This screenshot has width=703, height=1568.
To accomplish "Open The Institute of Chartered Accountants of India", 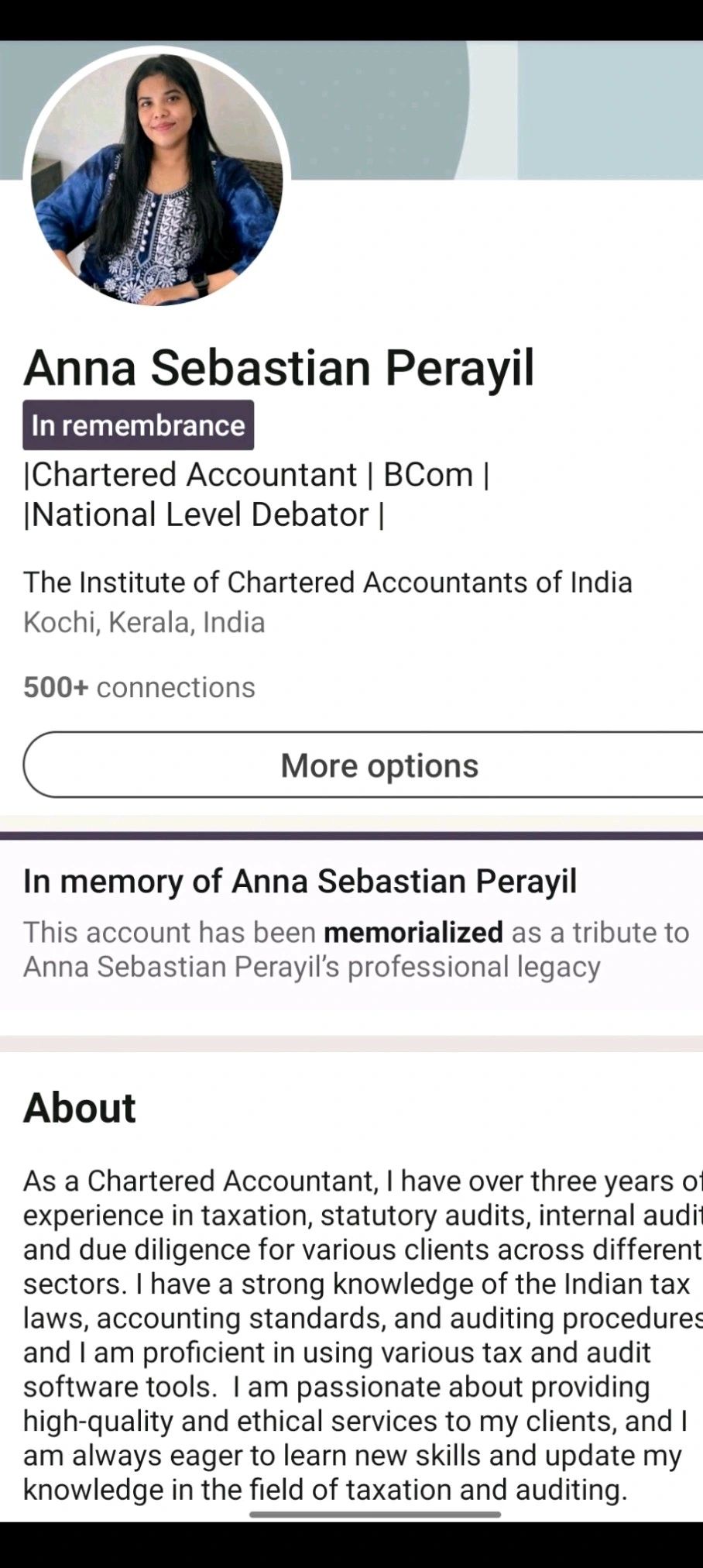I will (327, 582).
